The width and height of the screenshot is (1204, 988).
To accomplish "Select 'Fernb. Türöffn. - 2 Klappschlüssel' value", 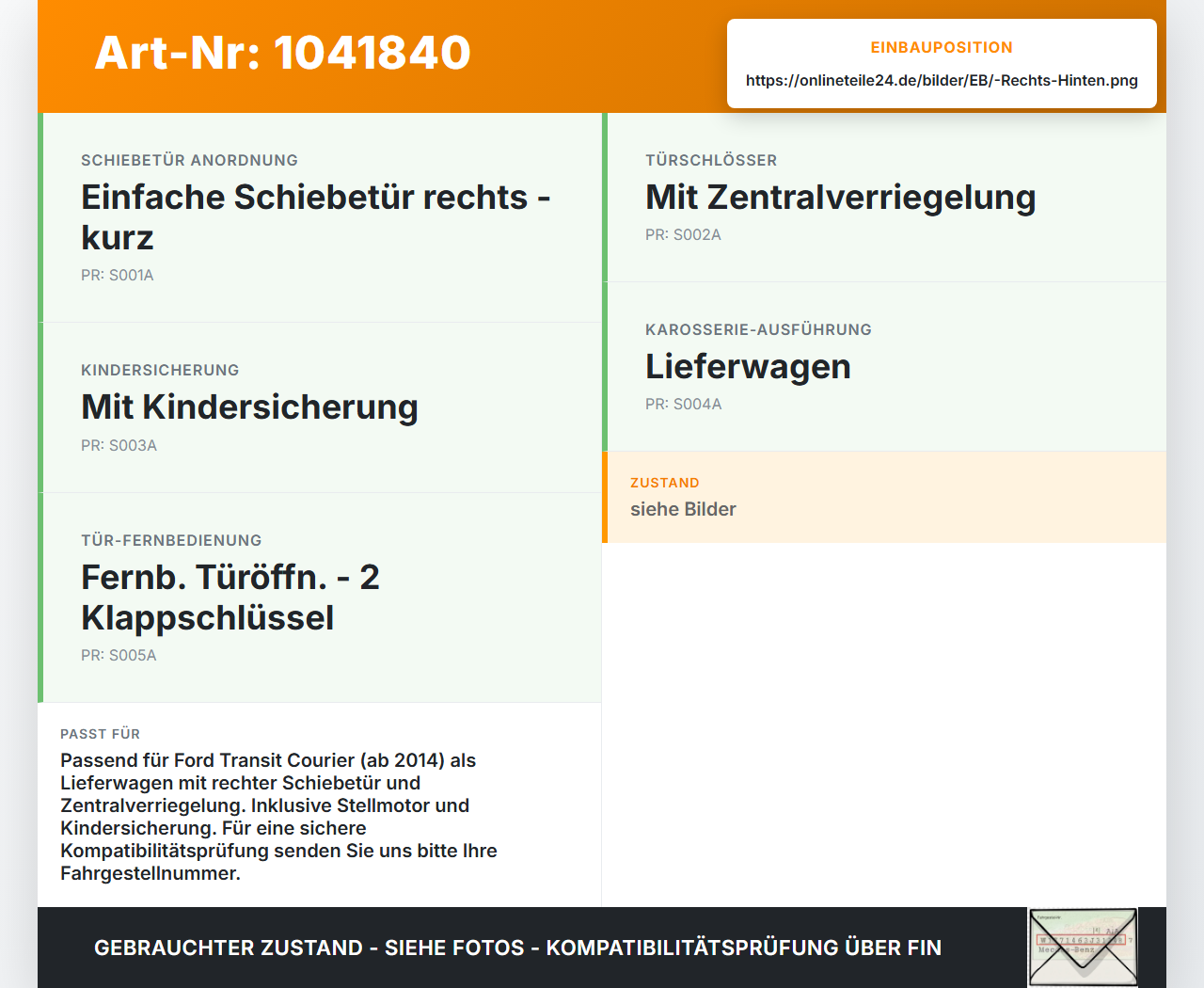I will pos(230,598).
